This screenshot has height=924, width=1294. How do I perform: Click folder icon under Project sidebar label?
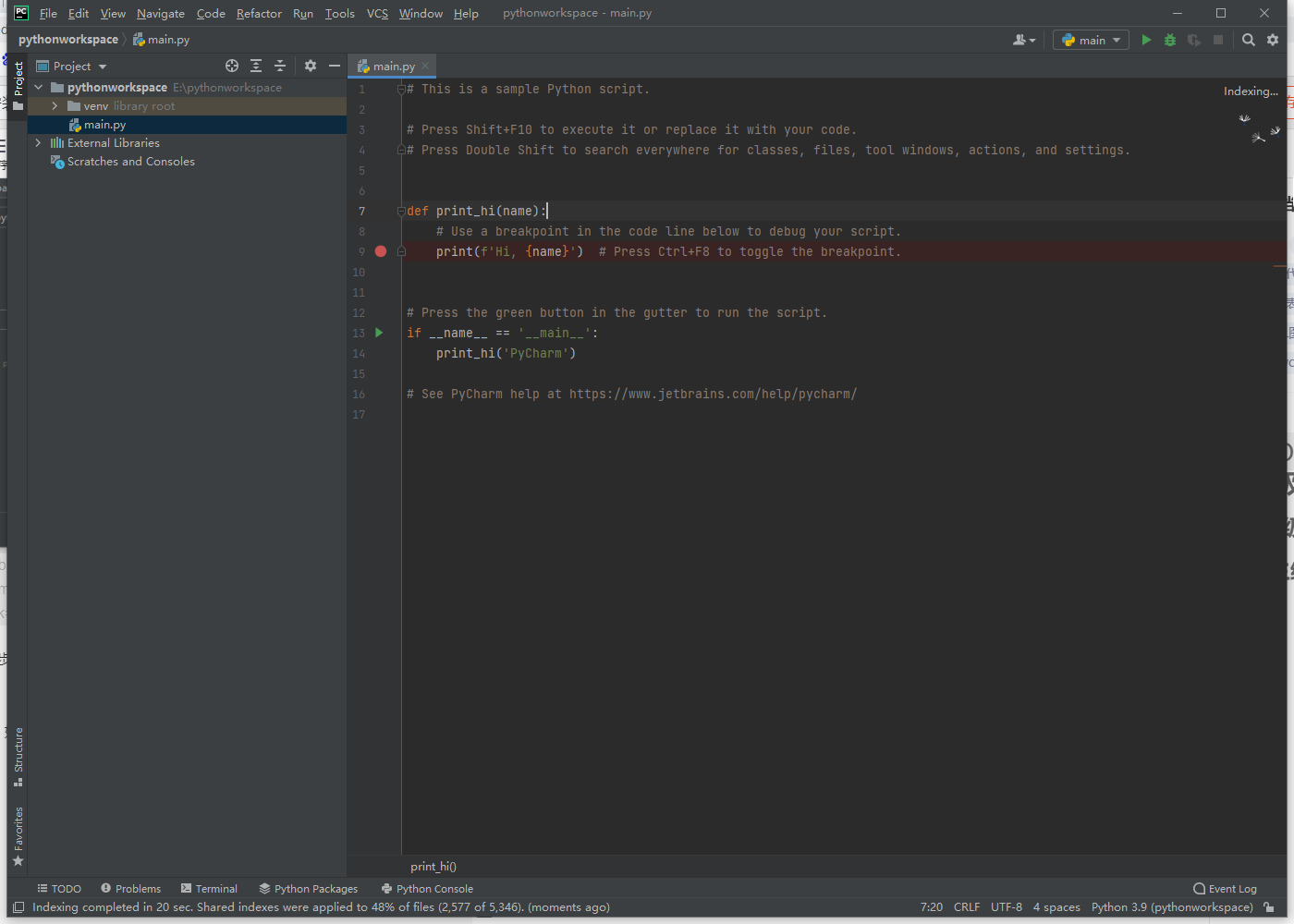[x=18, y=106]
